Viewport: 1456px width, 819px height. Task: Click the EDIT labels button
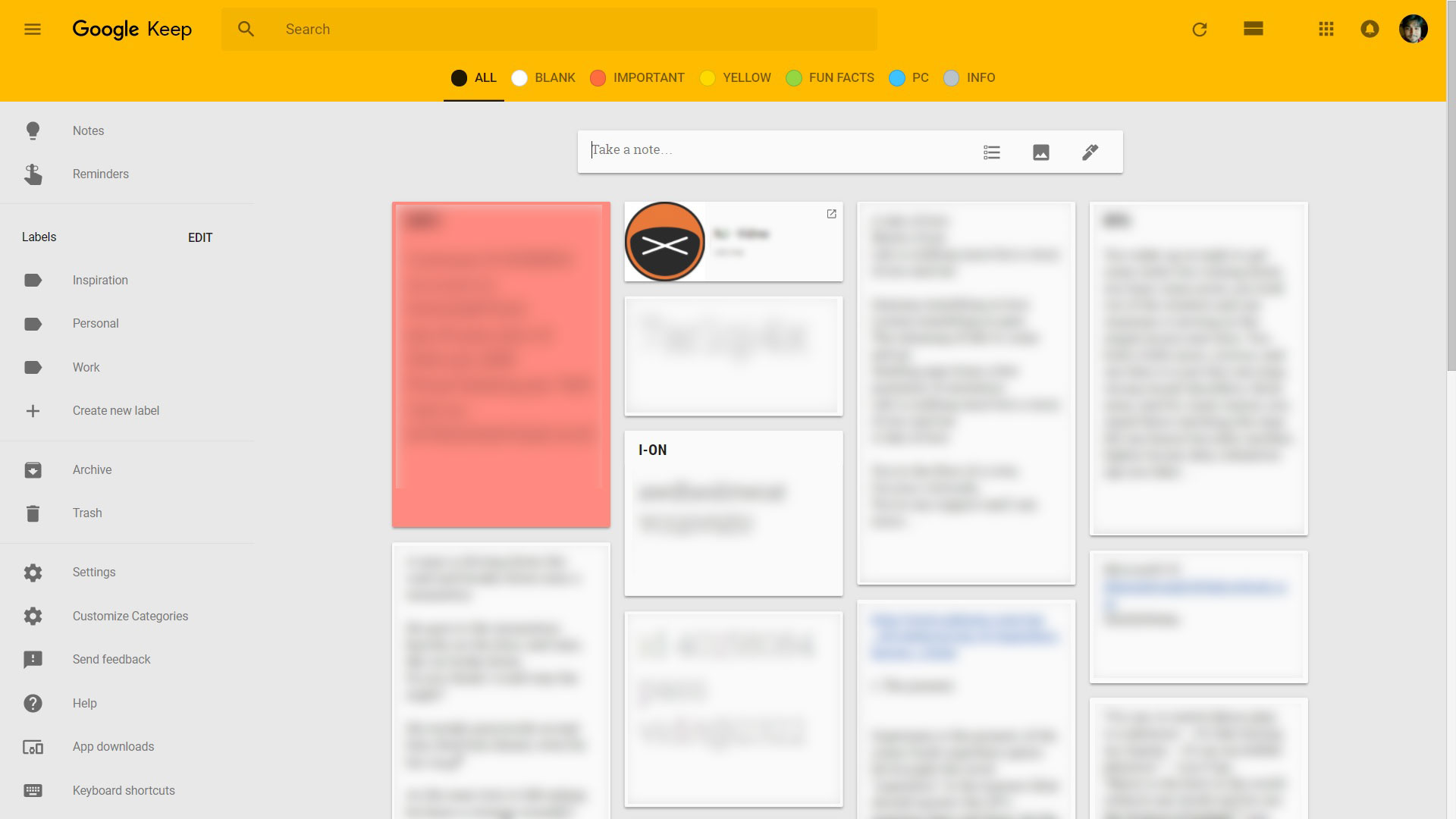coord(200,237)
